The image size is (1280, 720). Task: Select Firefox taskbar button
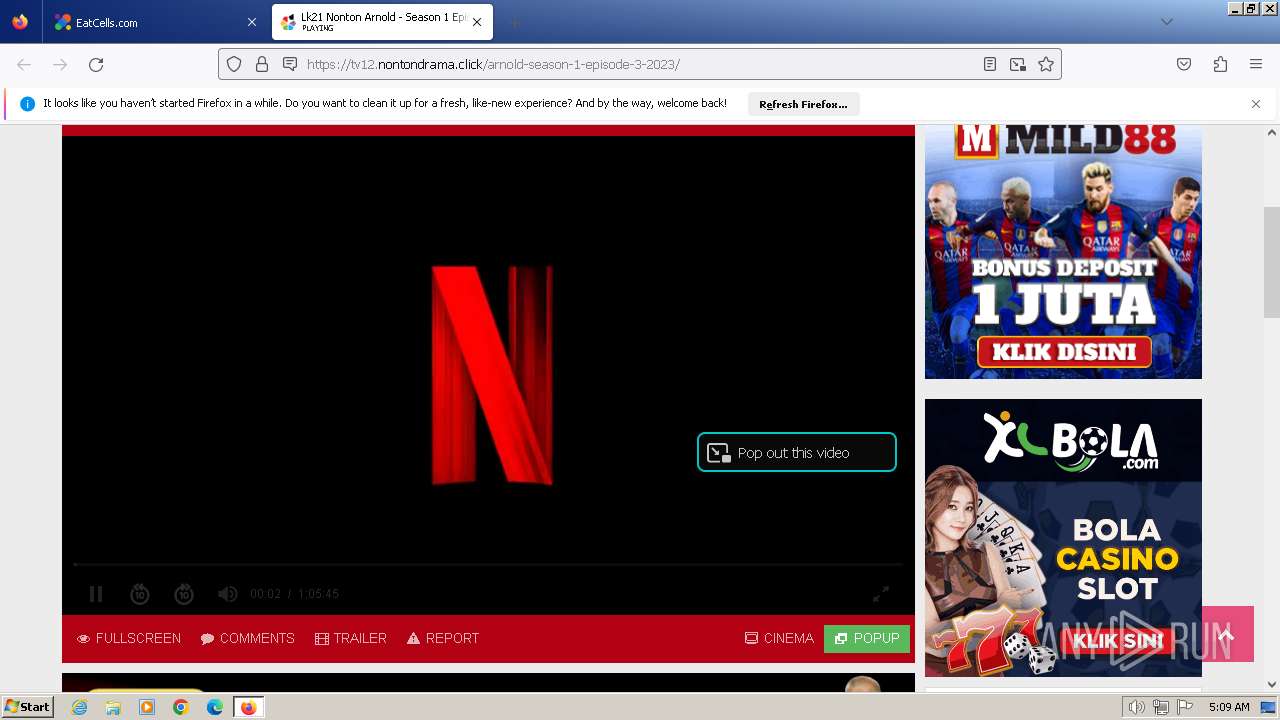point(248,707)
